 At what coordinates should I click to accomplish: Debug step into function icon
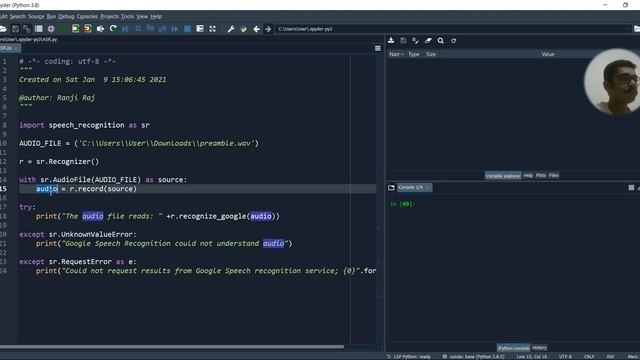pos(150,29)
